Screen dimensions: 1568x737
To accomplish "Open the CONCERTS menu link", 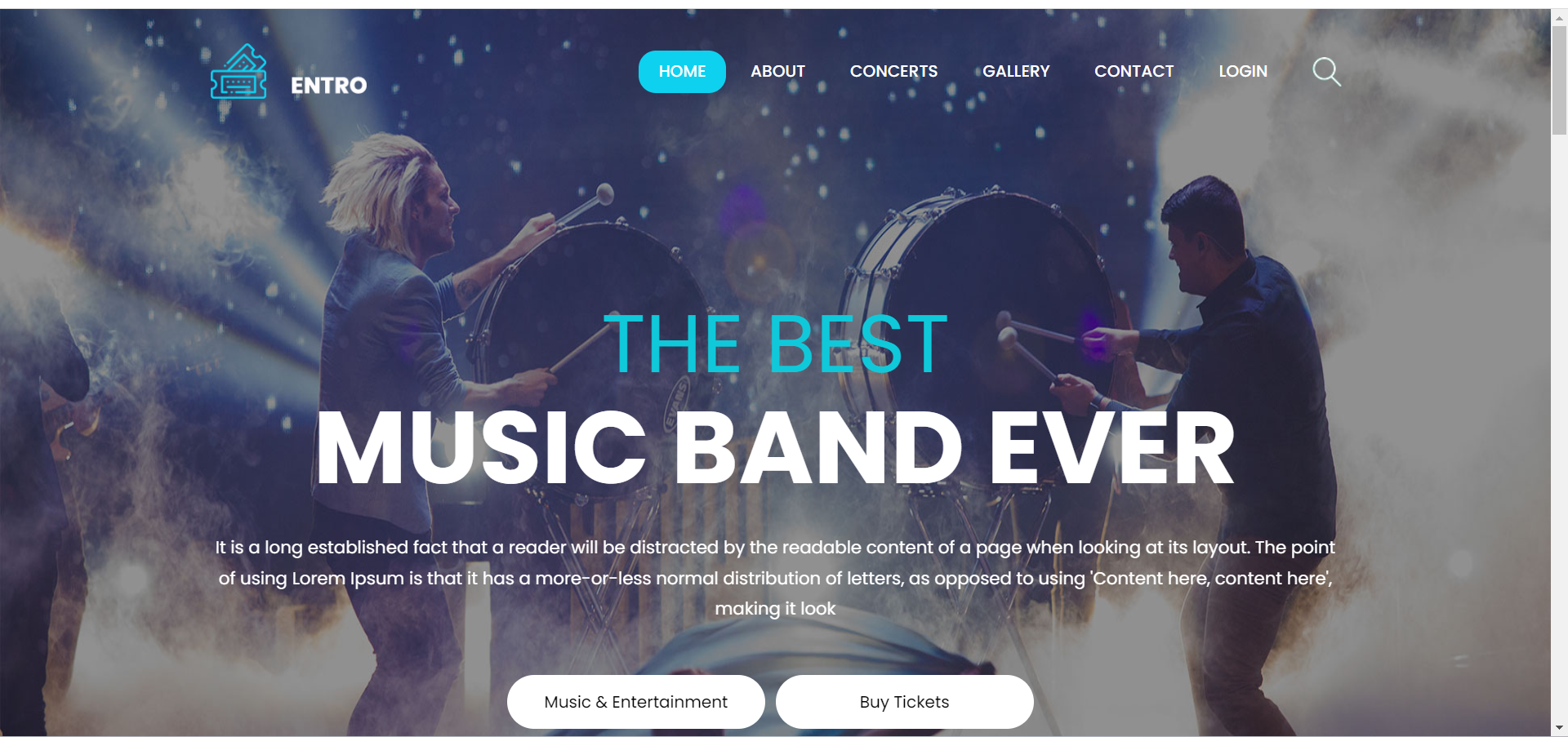I will 893,72.
